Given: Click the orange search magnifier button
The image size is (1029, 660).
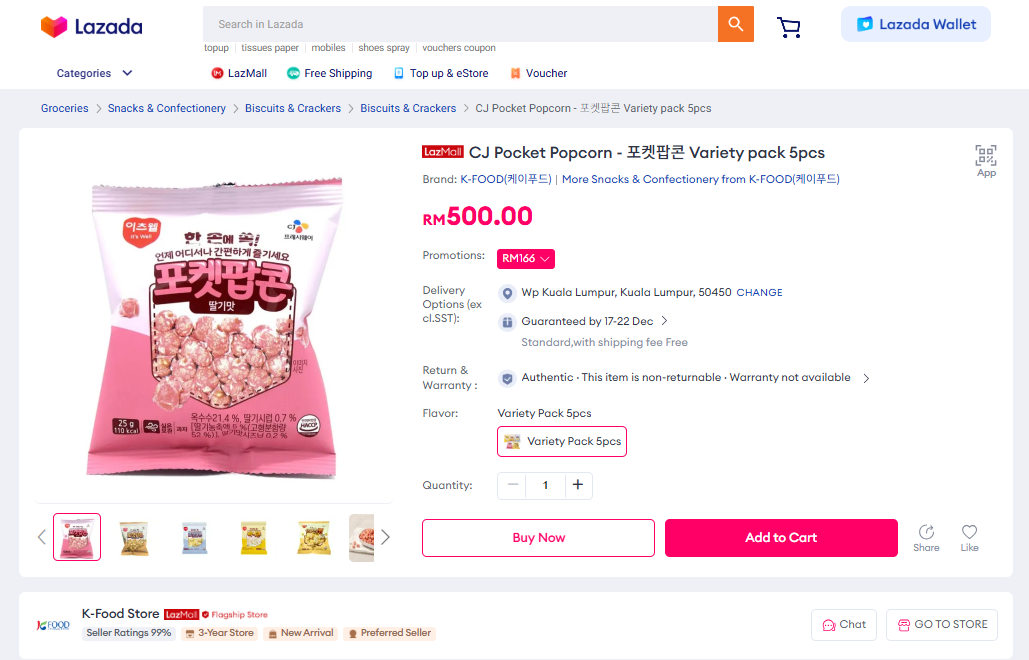Looking at the screenshot, I should tap(735, 24).
